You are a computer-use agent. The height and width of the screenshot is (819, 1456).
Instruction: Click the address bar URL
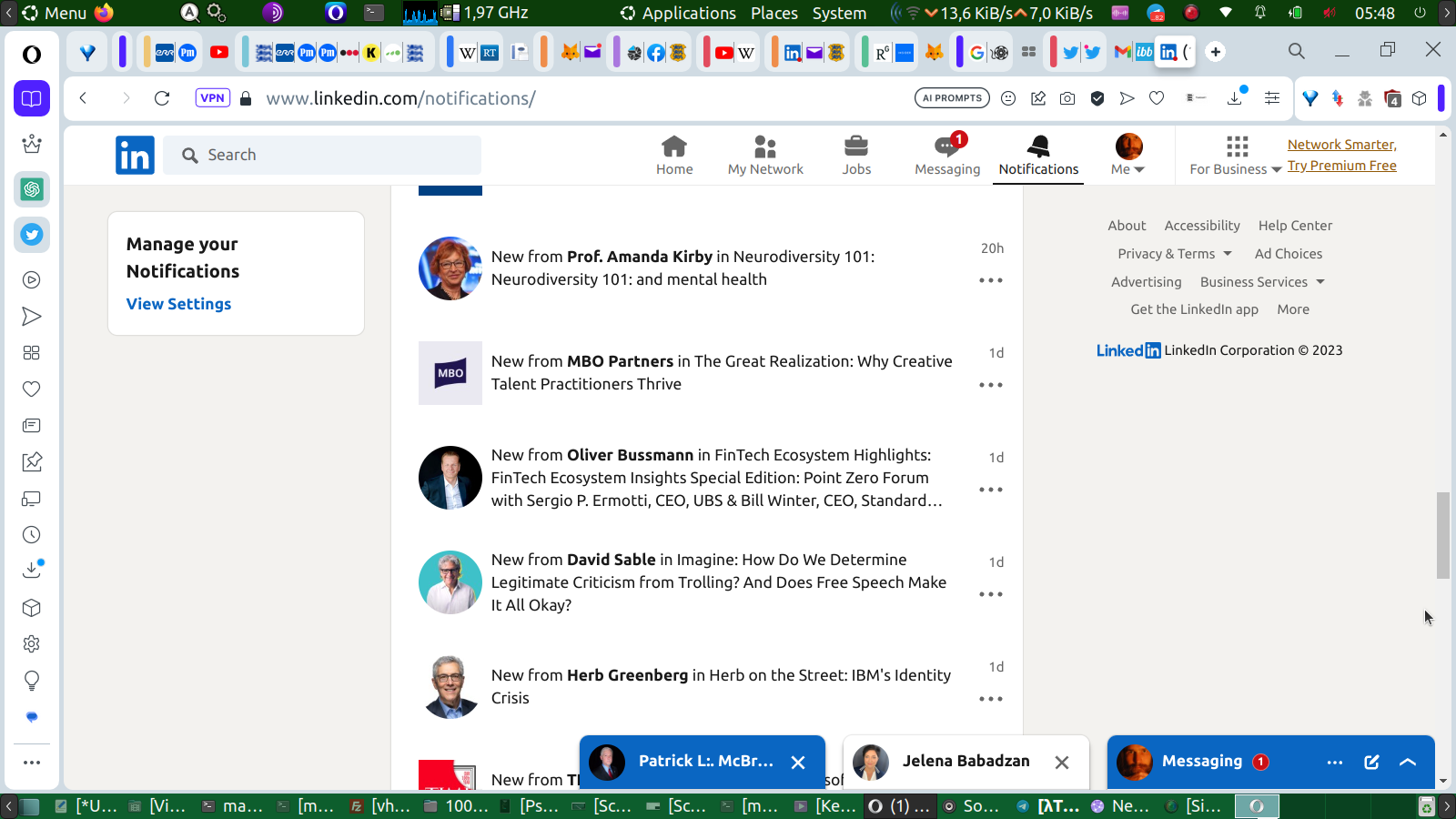click(400, 98)
